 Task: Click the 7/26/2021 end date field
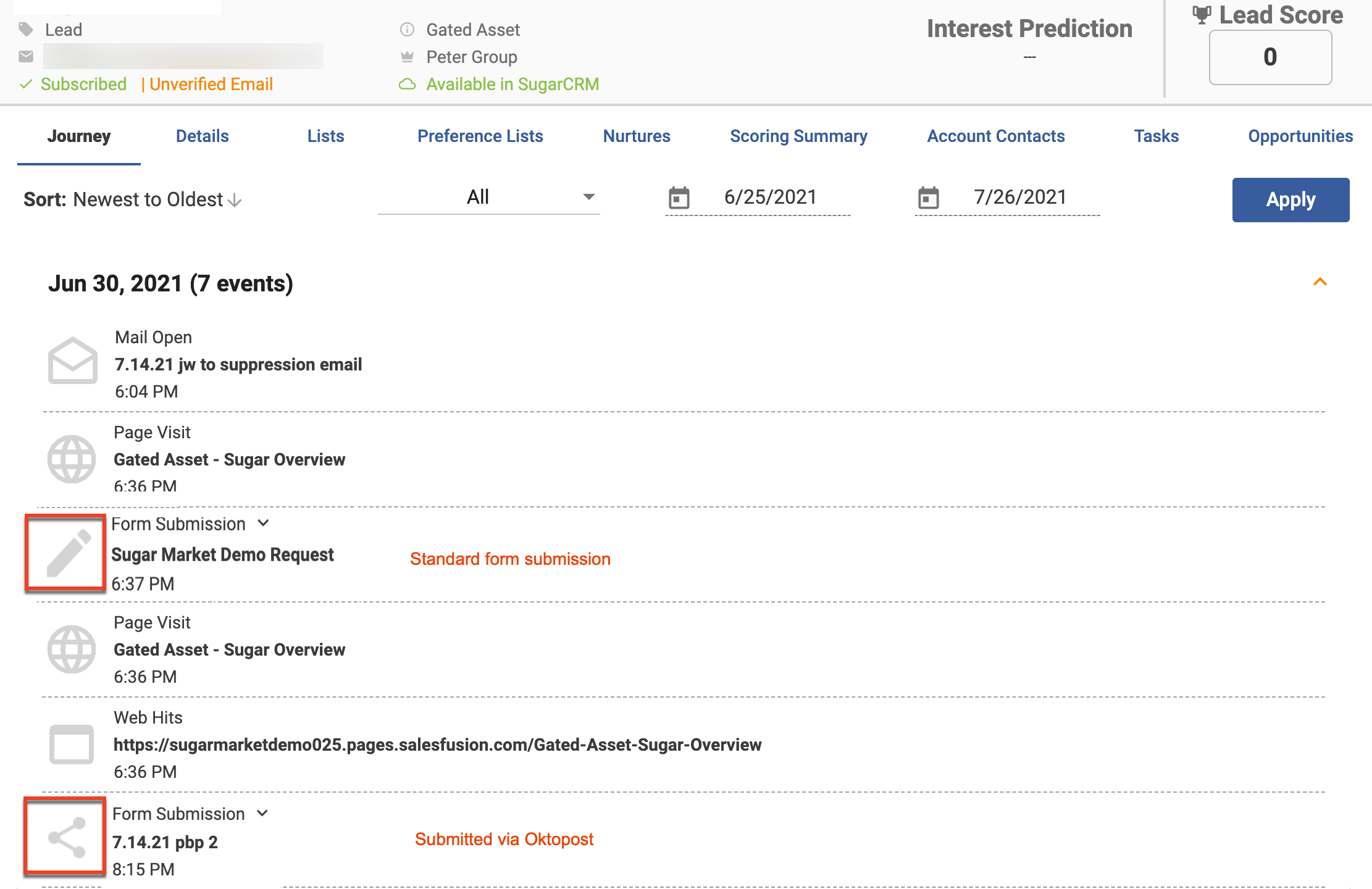1019,197
